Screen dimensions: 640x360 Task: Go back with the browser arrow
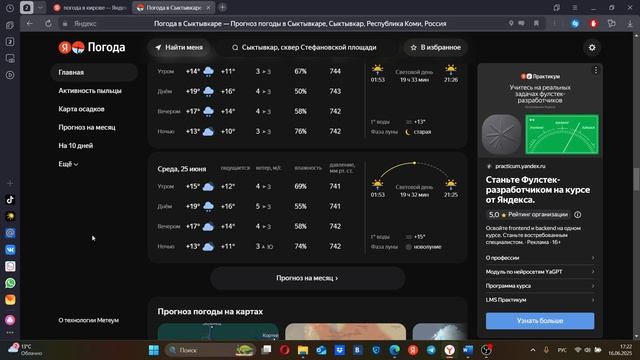[x=29, y=24]
